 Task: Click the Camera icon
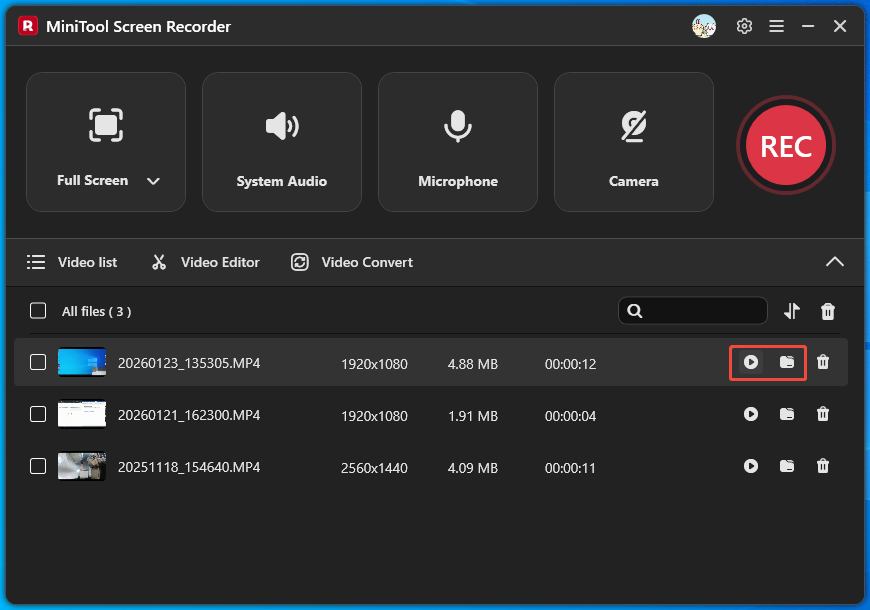coord(633,125)
